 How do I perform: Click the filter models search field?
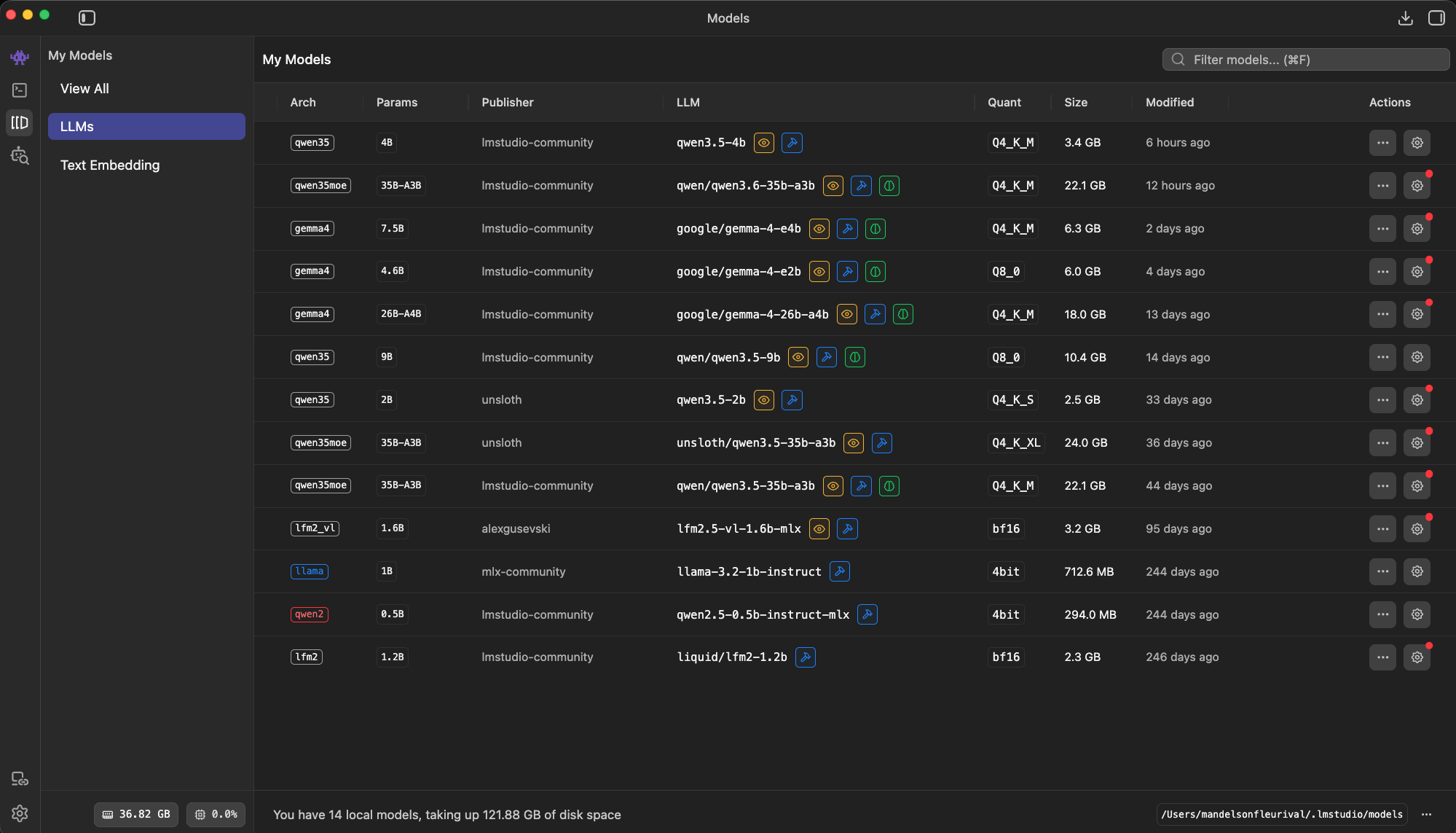click(x=1305, y=59)
